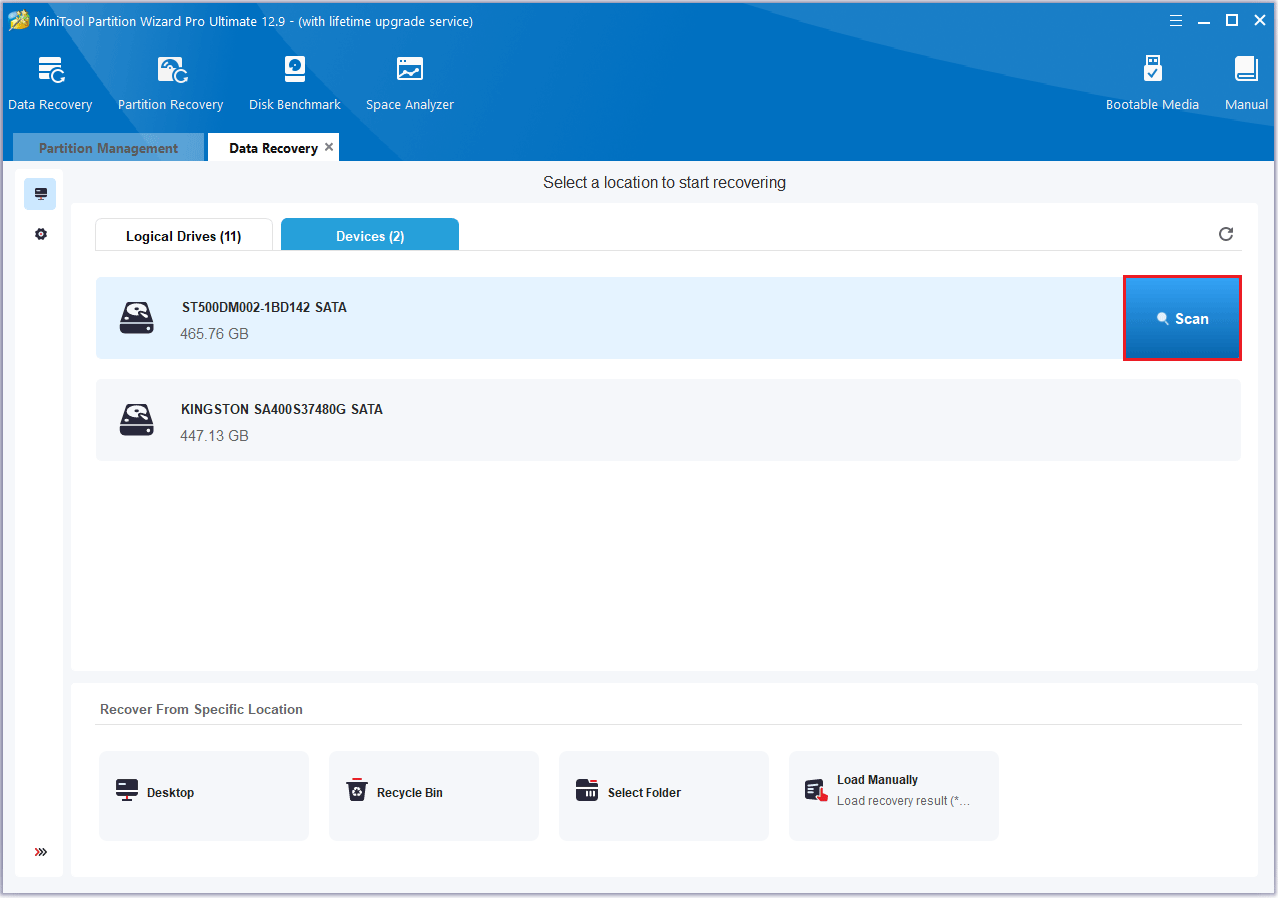This screenshot has height=898, width=1278.
Task: Open the Data Recovery tool in toolbar
Action: 50,84
